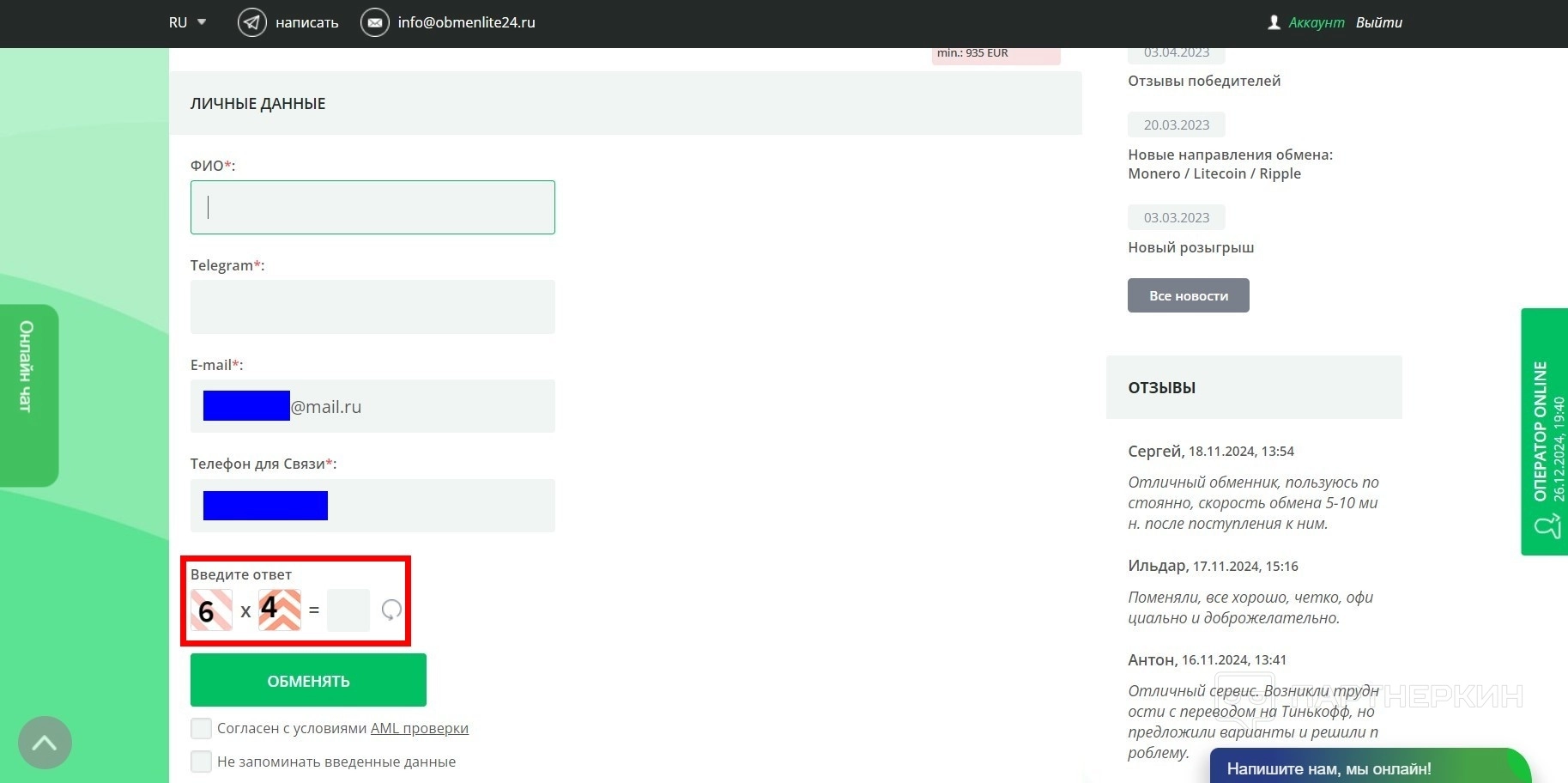Screen dimensions: 1568x783
Task: Click the captcha digit 4 image
Action: [x=280, y=610]
